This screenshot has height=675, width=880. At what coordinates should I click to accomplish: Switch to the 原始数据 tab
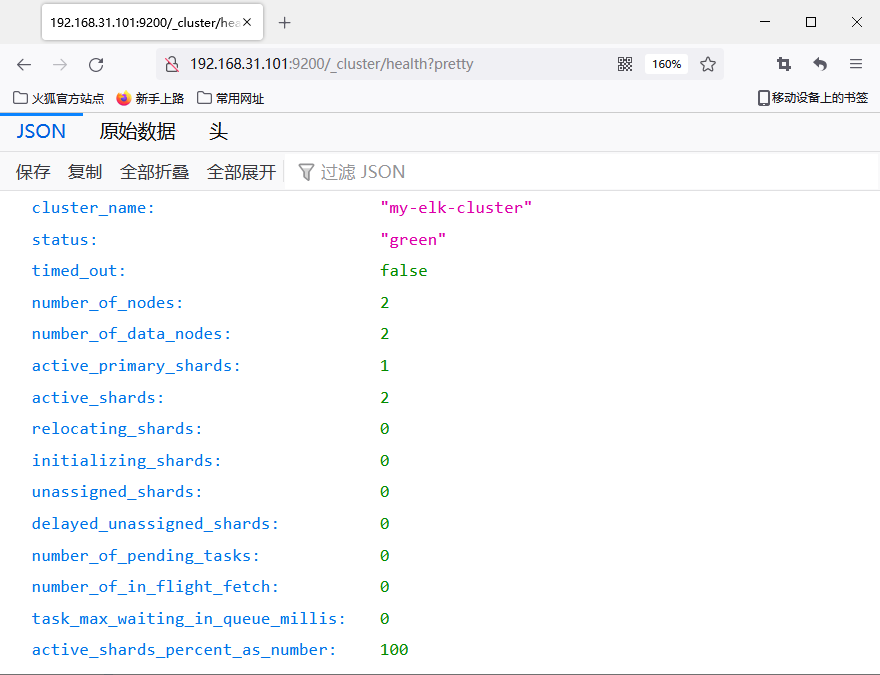tap(137, 132)
